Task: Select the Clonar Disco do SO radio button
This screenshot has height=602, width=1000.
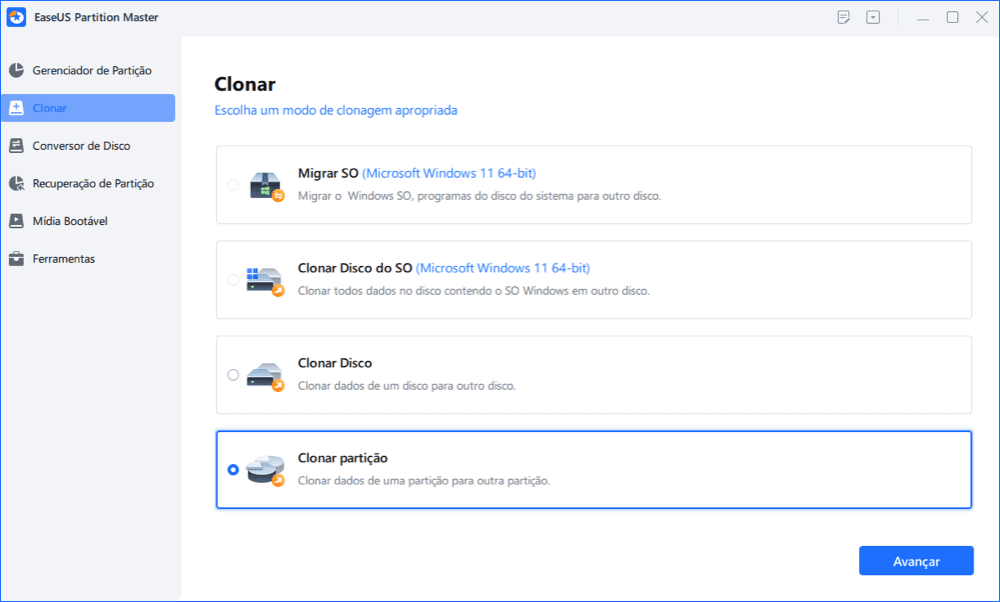Action: click(233, 280)
